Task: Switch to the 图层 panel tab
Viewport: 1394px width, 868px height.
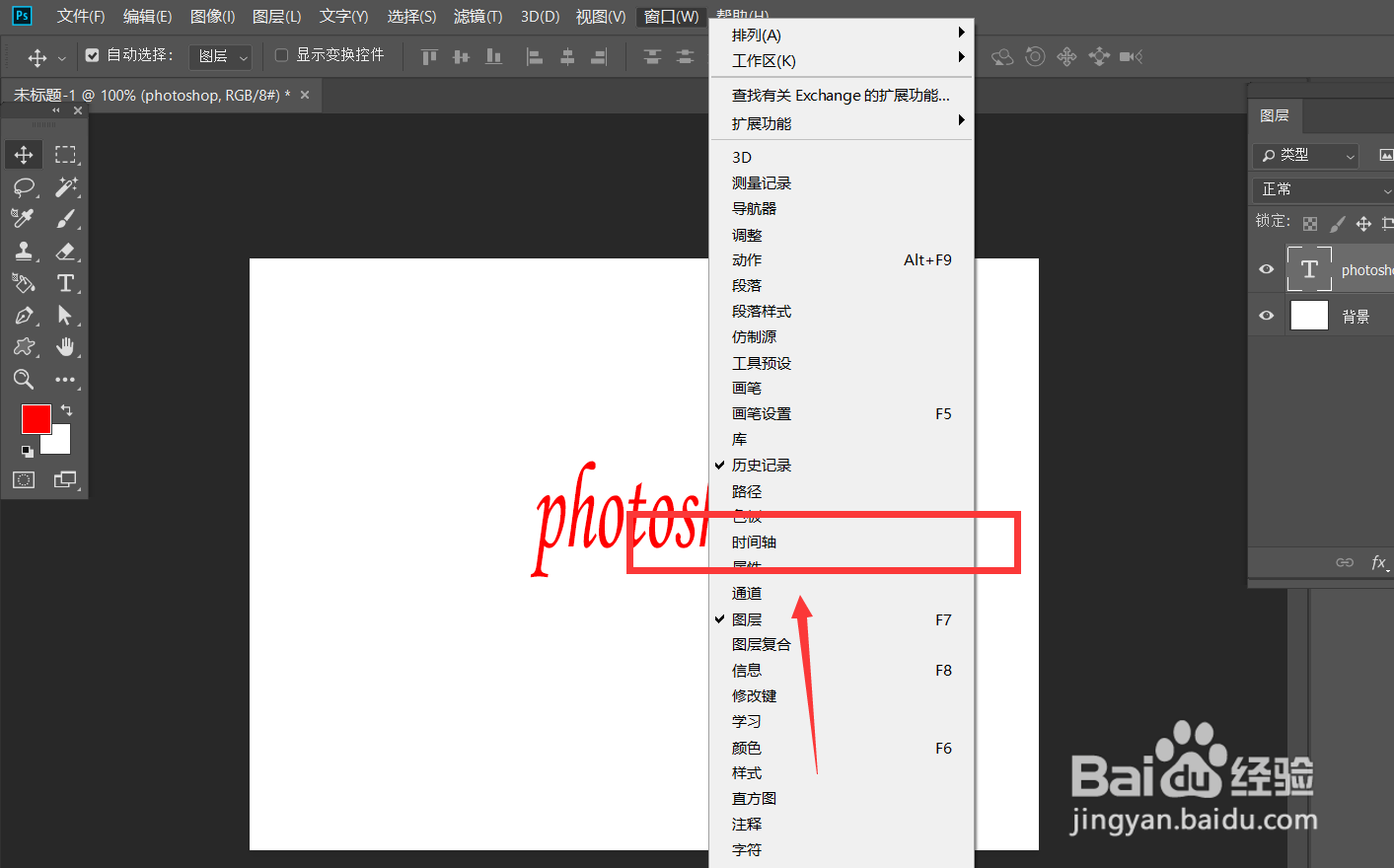Action: [x=1275, y=115]
